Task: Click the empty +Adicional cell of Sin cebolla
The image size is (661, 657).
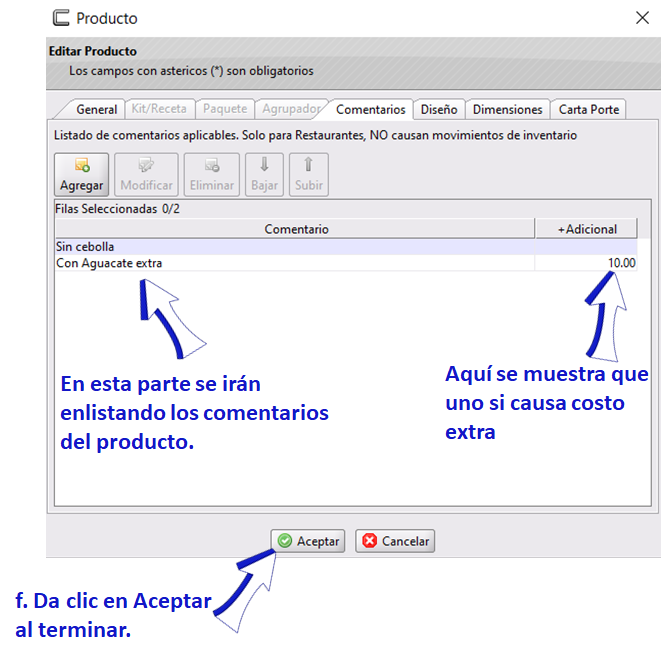Action: click(586, 247)
